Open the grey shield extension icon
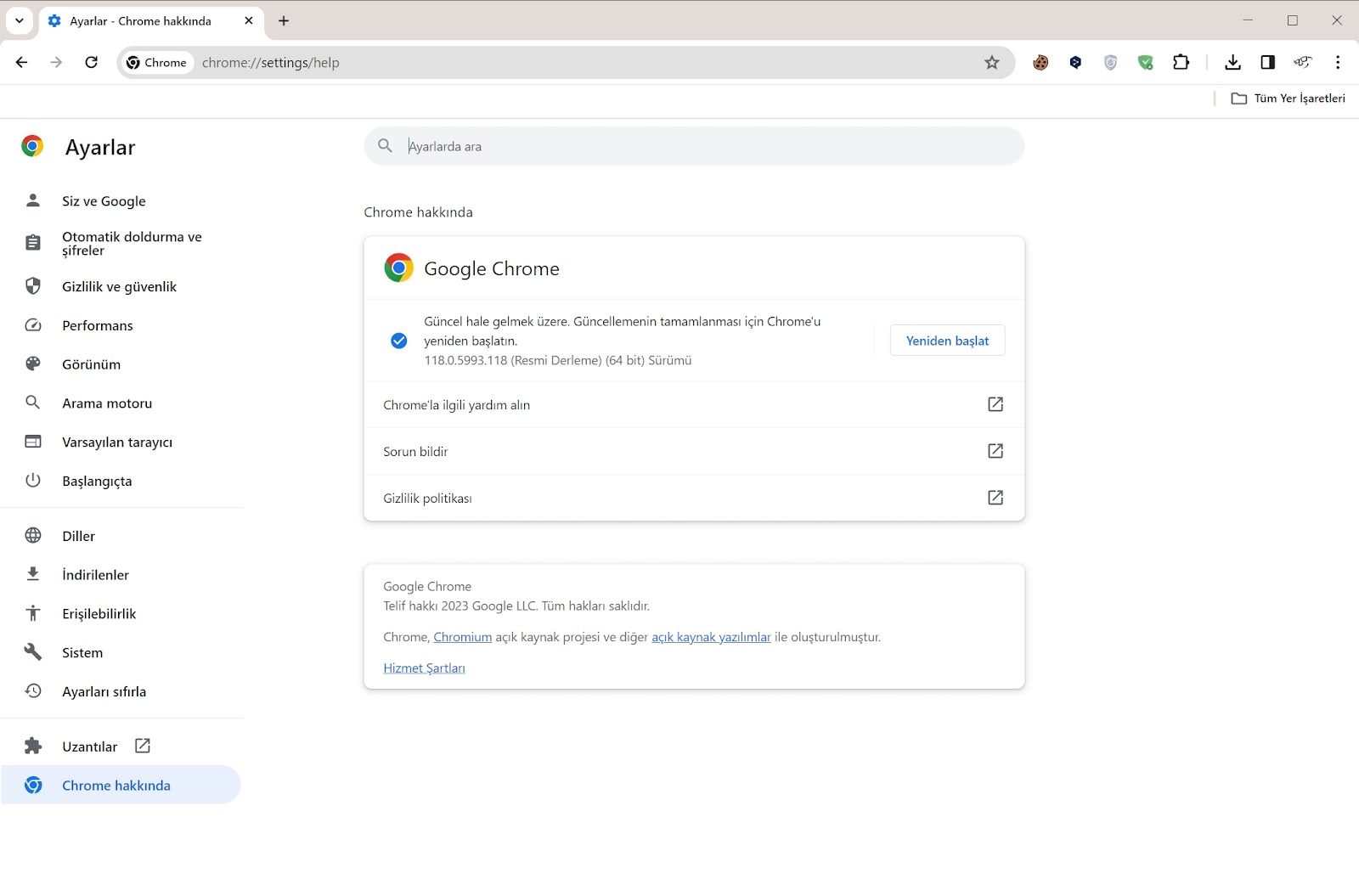This screenshot has height=896, width=1359. click(1110, 62)
